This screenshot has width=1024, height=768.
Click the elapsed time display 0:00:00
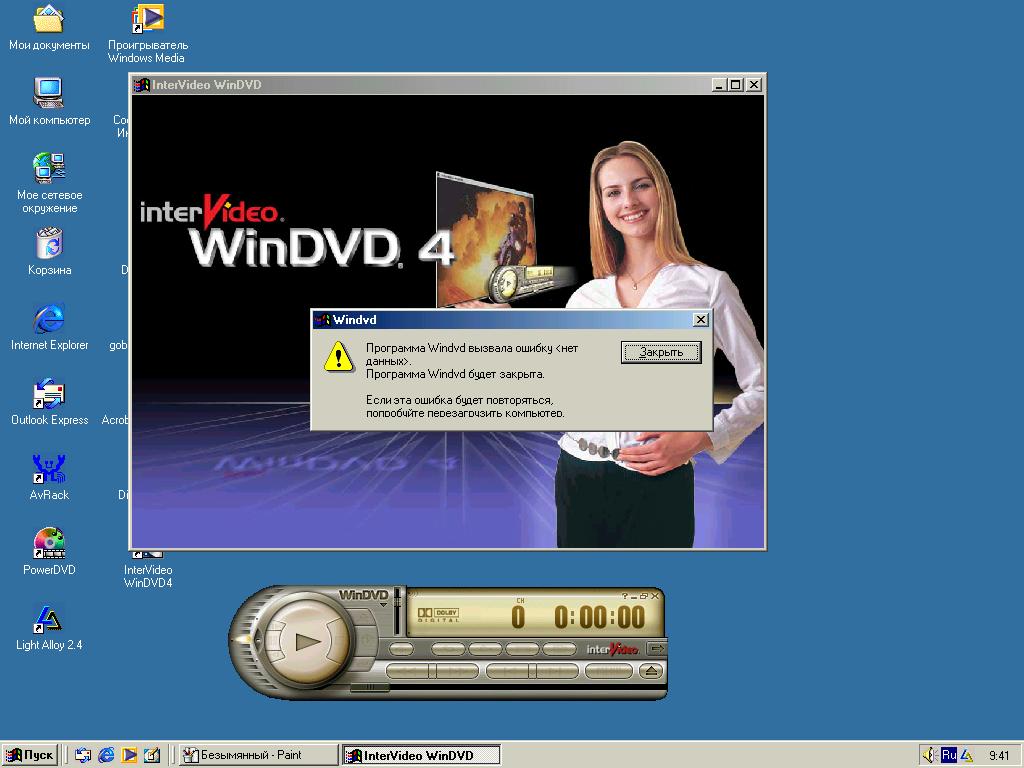click(x=600, y=617)
